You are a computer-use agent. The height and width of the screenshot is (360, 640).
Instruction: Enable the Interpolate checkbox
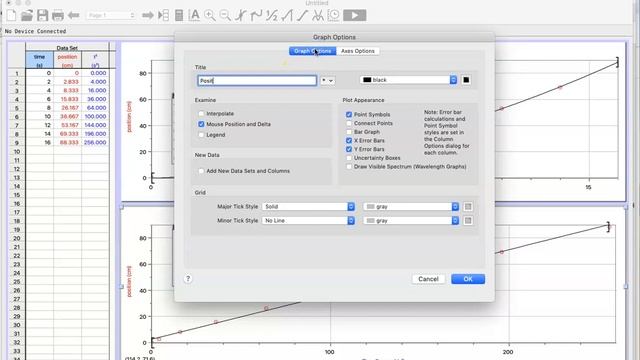201,113
